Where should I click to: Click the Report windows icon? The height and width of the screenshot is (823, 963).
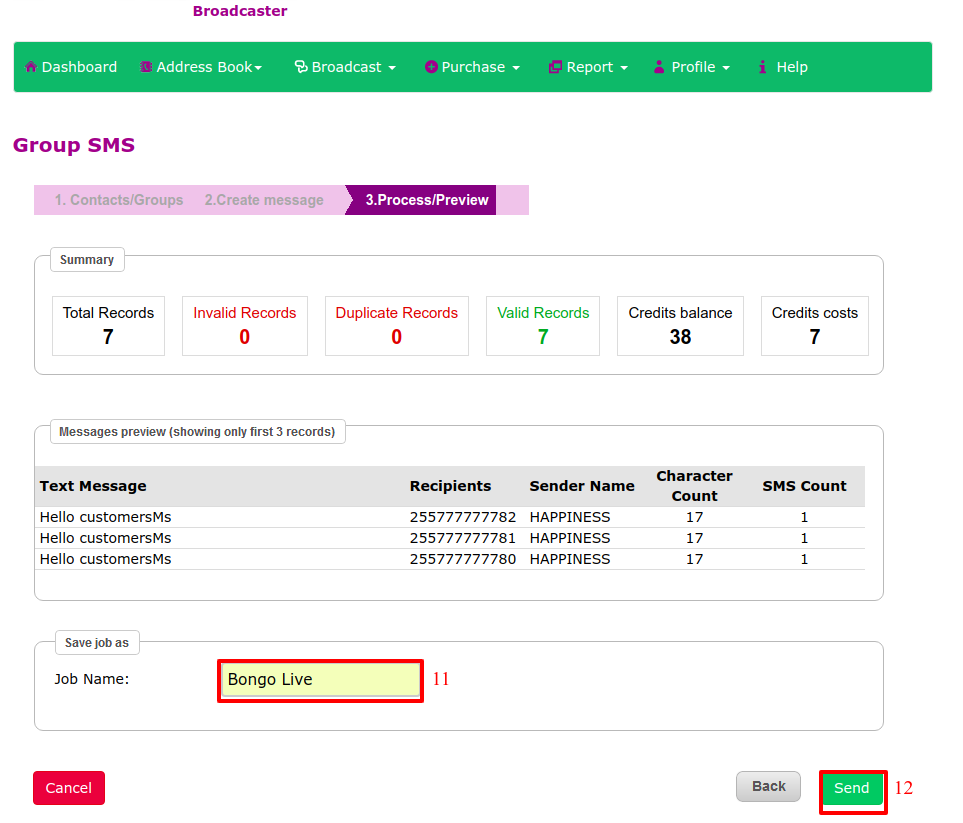coord(555,67)
